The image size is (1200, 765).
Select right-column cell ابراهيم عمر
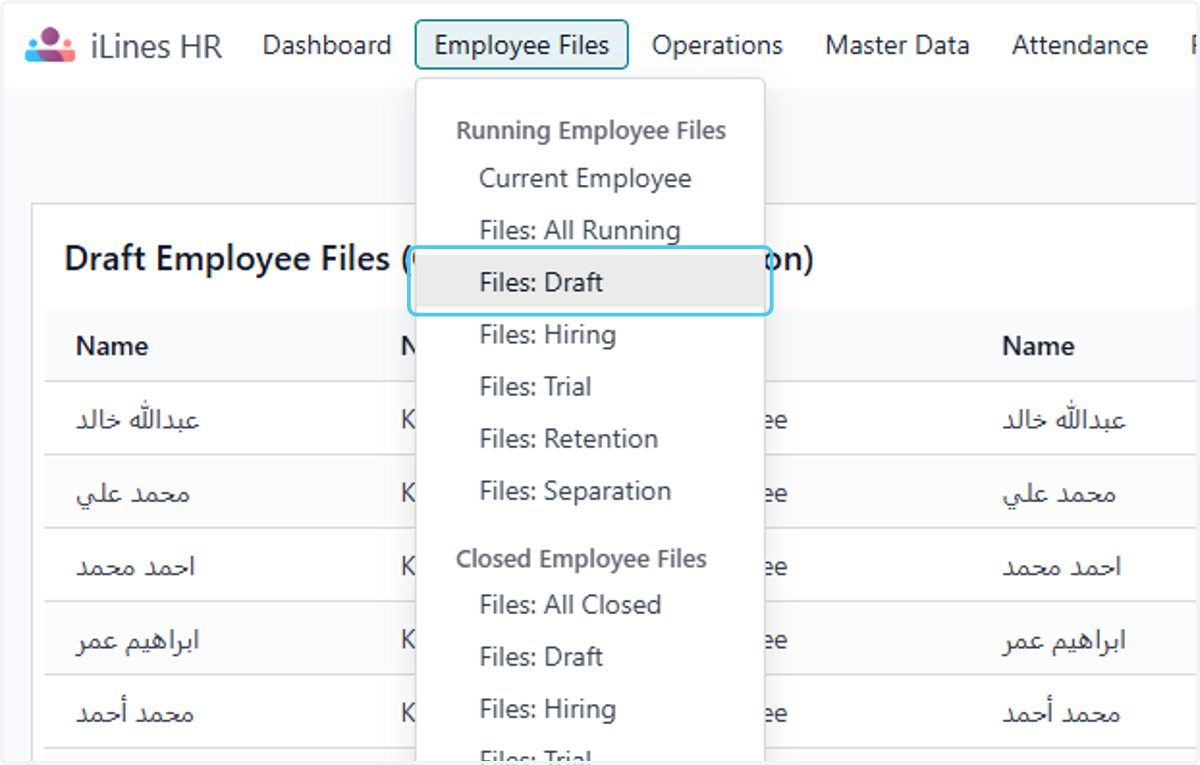click(x=1064, y=640)
